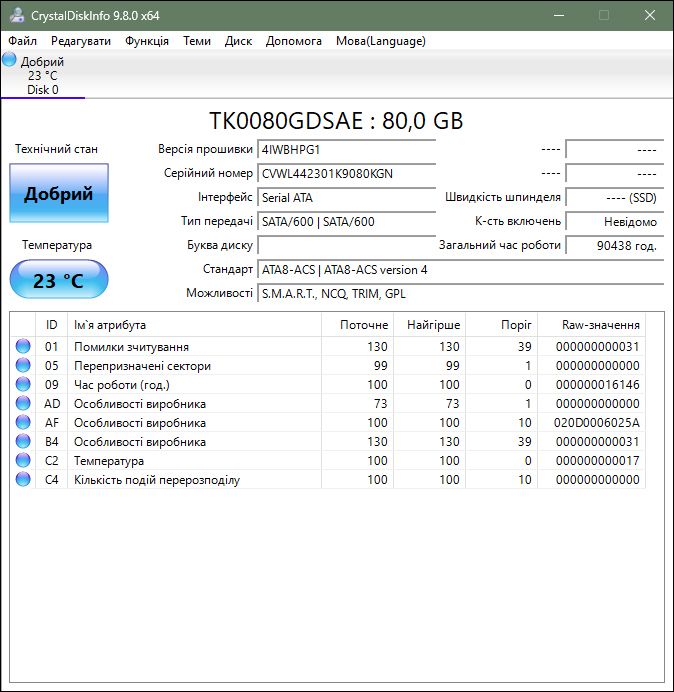Screen dimensions: 674x692
Task: Click the S.M.A.R.T., NCQ, TRIM, GPL field
Action: [460, 293]
